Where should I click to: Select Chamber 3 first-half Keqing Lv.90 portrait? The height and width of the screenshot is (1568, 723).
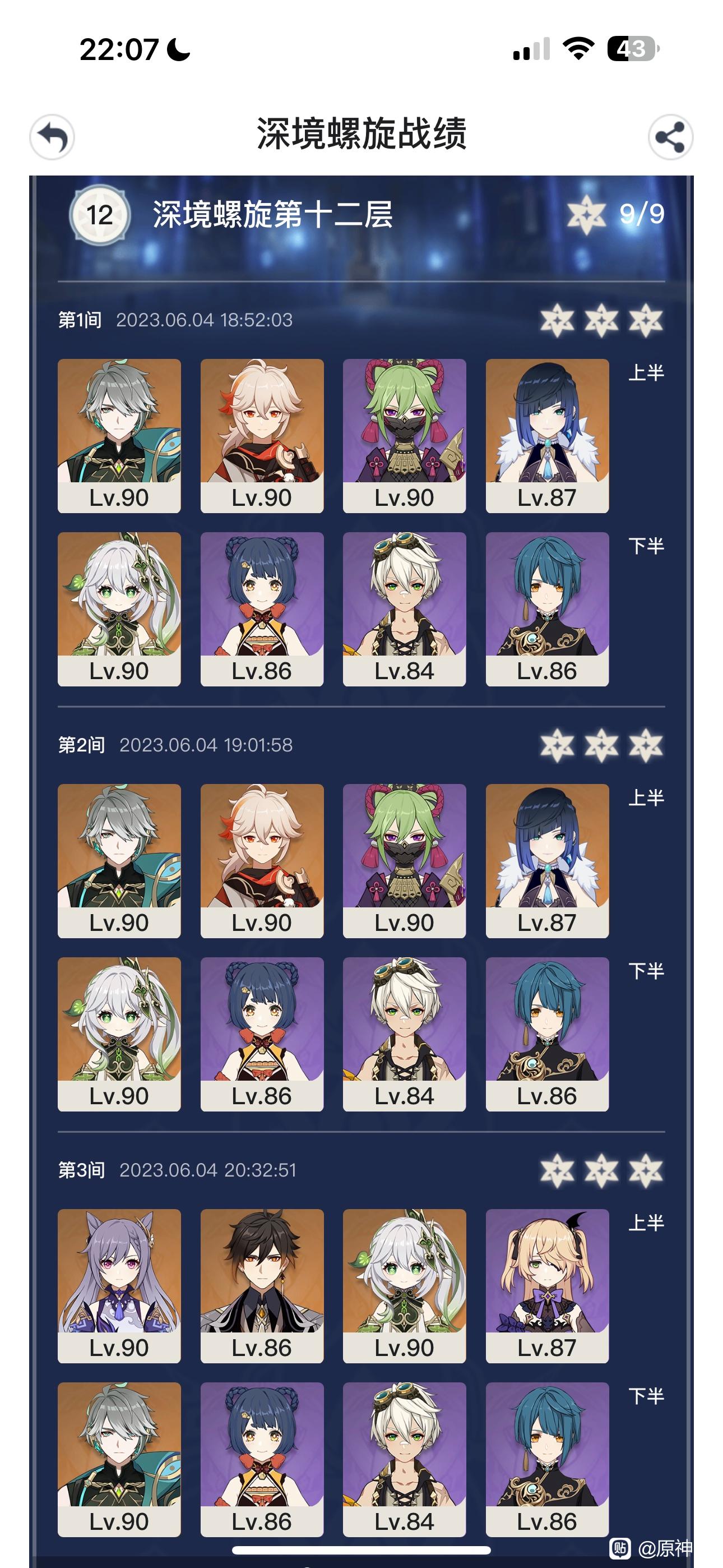tap(119, 1285)
